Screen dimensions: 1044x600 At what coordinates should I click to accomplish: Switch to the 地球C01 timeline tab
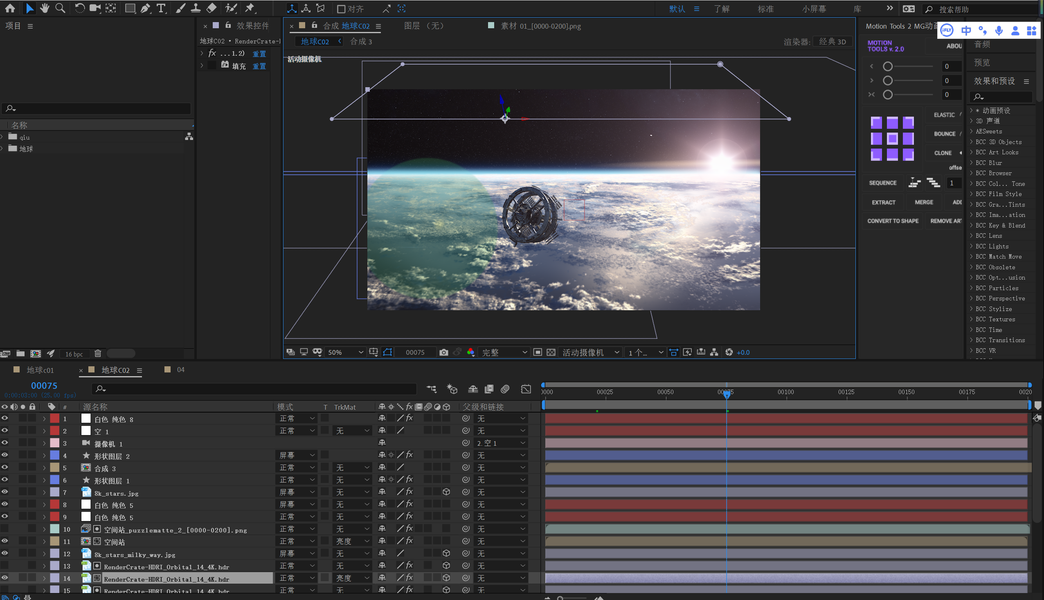point(40,370)
